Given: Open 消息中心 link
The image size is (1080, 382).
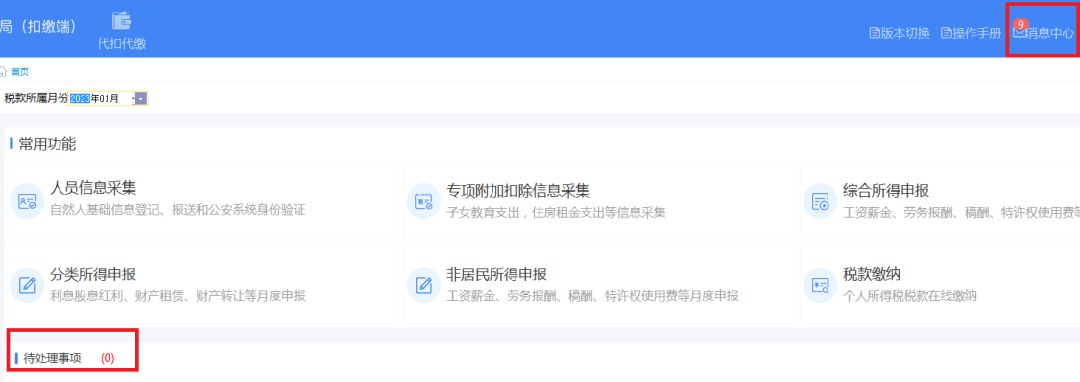Looking at the screenshot, I should 1049,33.
